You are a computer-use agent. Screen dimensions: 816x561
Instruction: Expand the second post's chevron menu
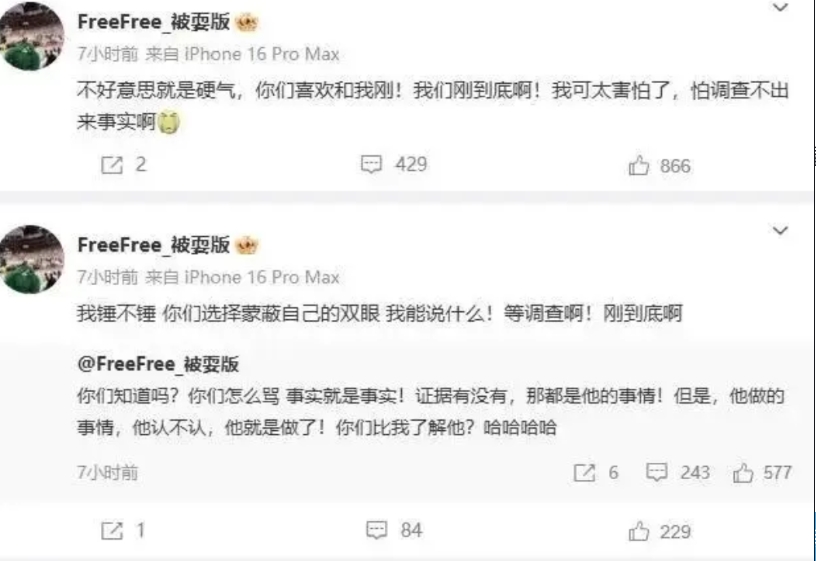coord(780,231)
